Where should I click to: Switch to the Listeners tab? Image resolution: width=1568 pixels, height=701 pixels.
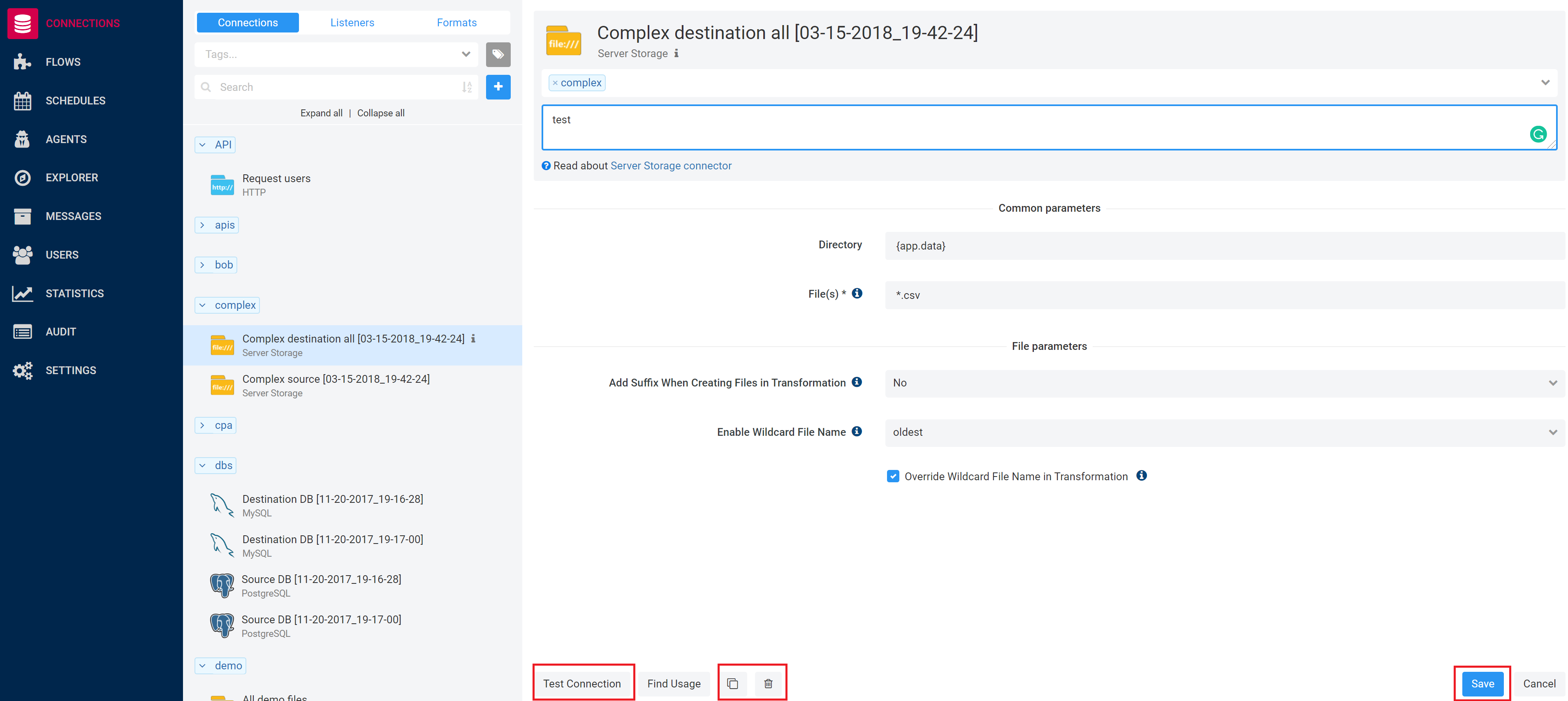point(352,23)
